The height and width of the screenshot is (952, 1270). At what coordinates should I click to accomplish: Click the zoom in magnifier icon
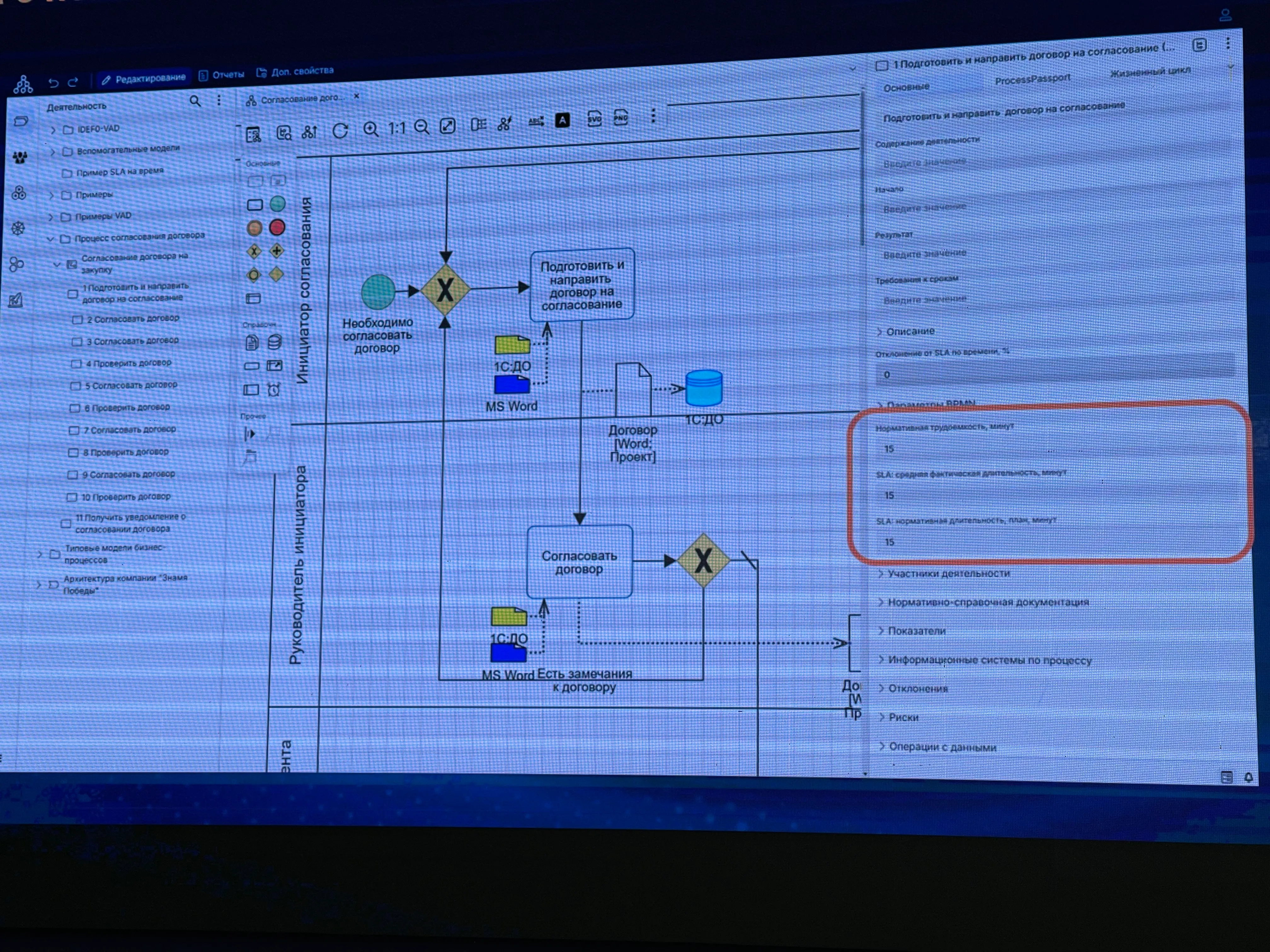371,129
